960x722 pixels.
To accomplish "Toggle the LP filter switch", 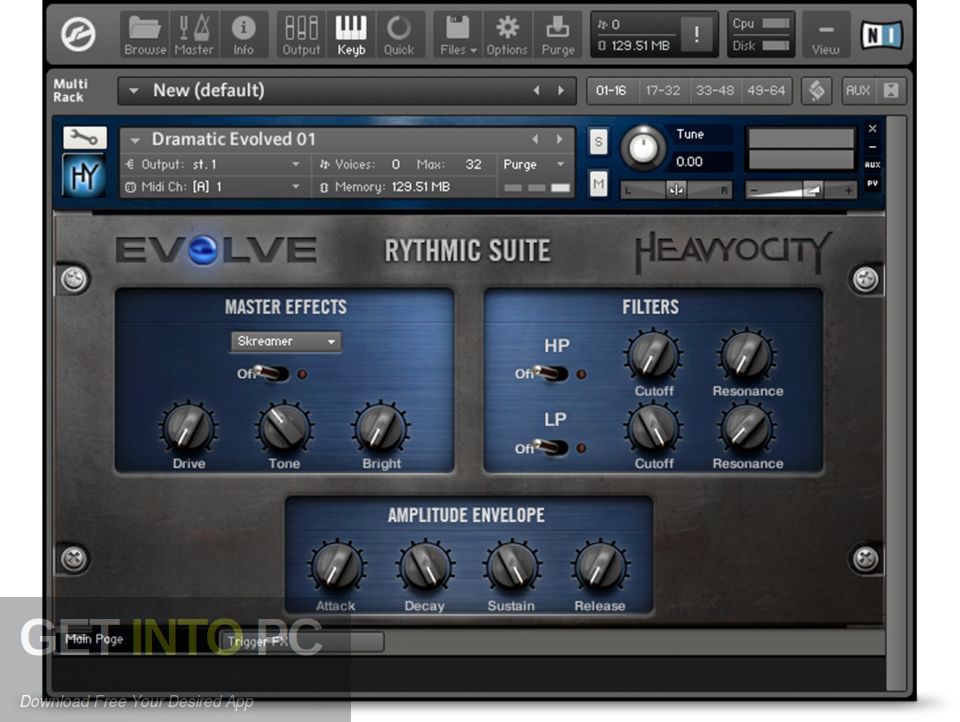I will pos(550,448).
